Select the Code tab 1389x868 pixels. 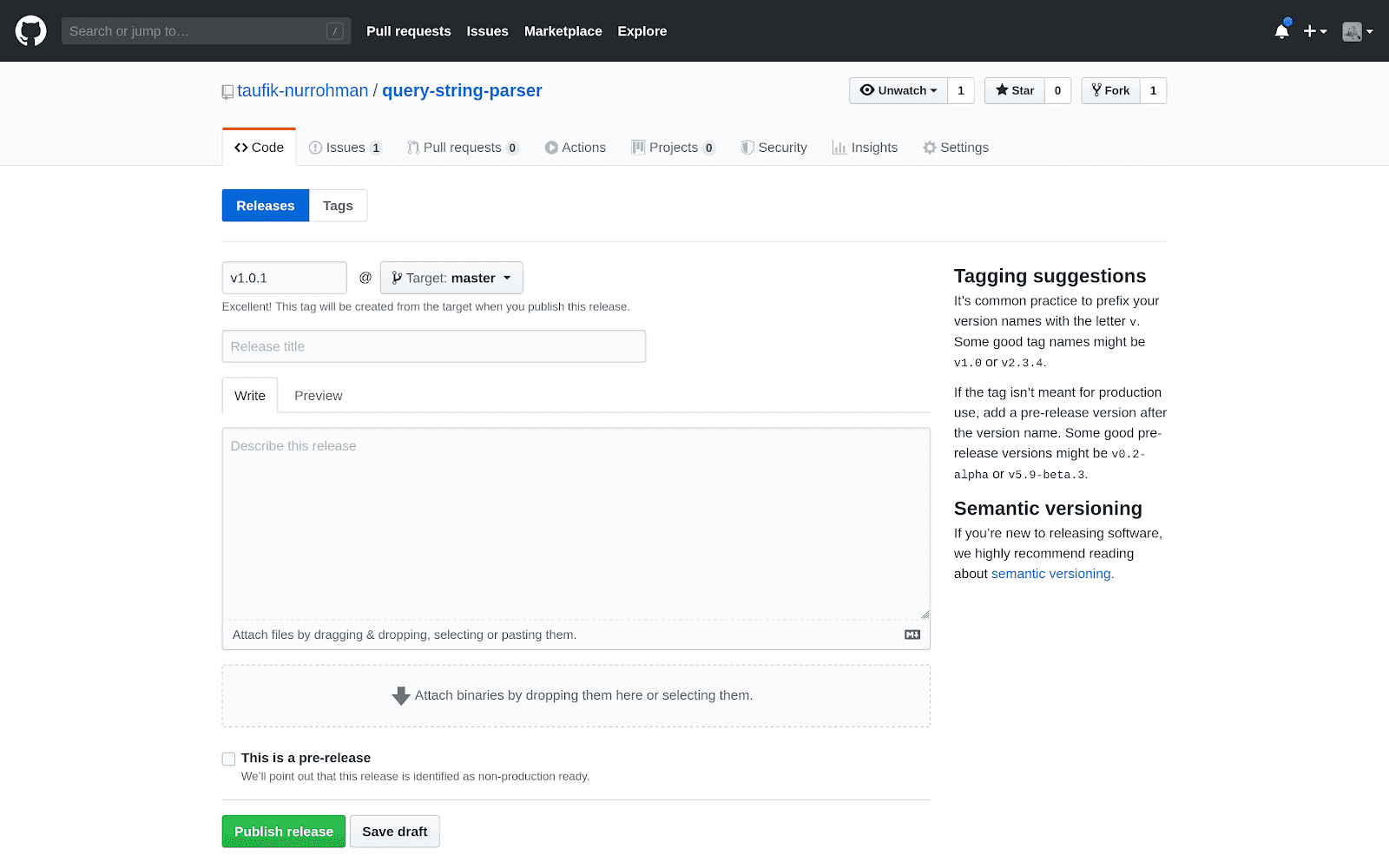click(x=259, y=148)
